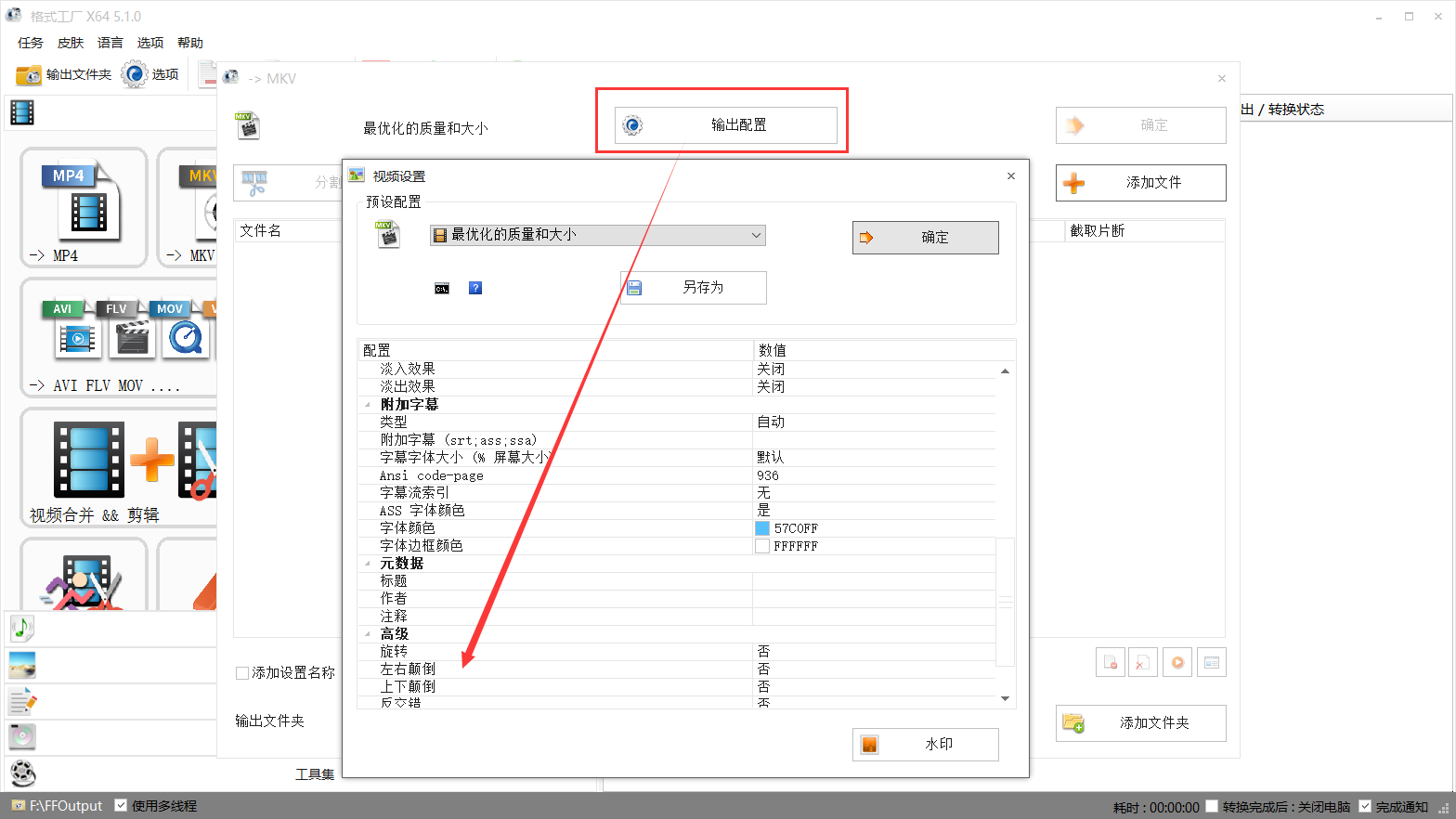The width and height of the screenshot is (1456, 819).
Task: Open the AVI FLV MOV conversion tile
Action: click(x=119, y=338)
